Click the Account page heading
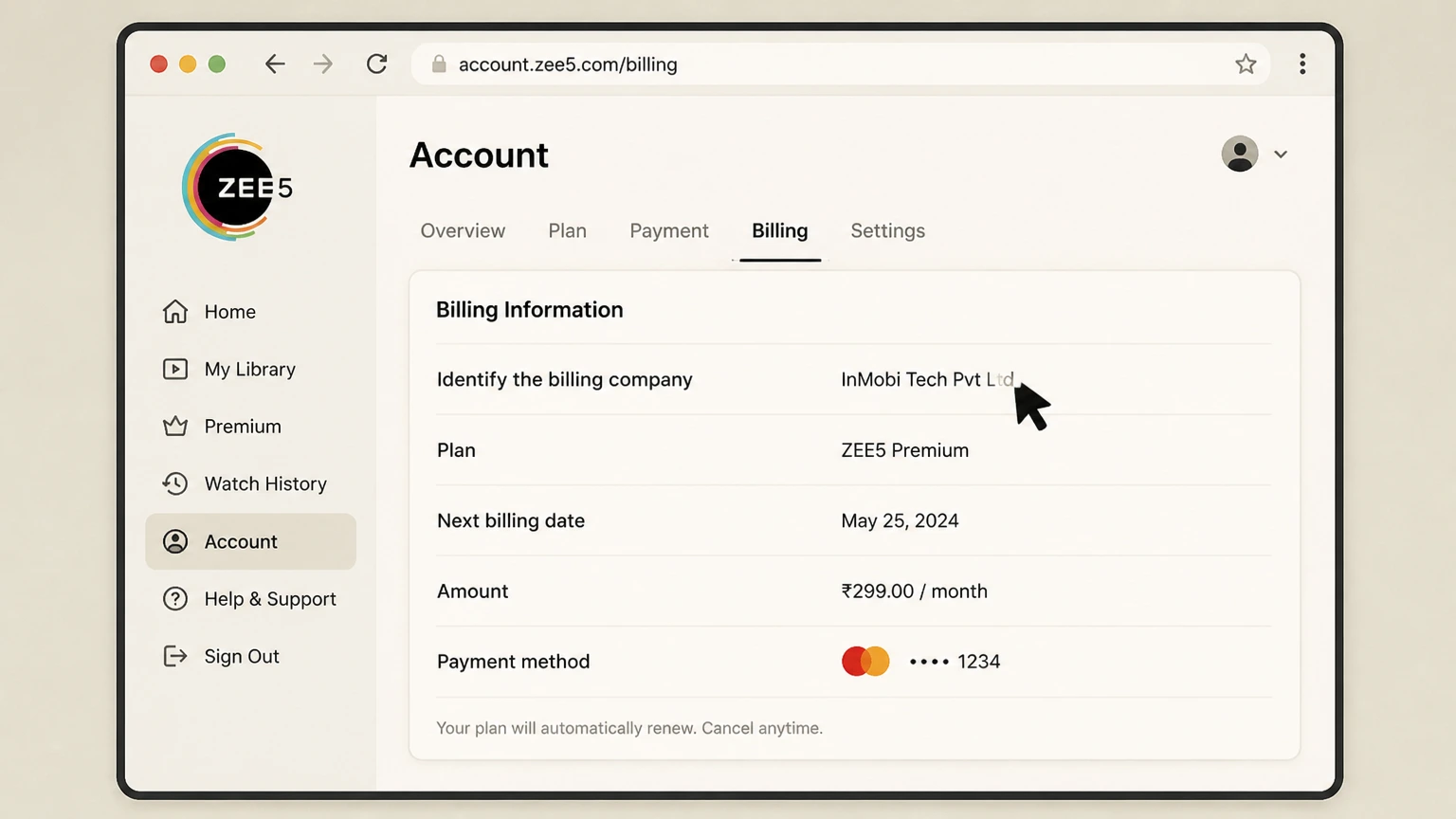Screen dimensions: 1456x819 [479, 155]
